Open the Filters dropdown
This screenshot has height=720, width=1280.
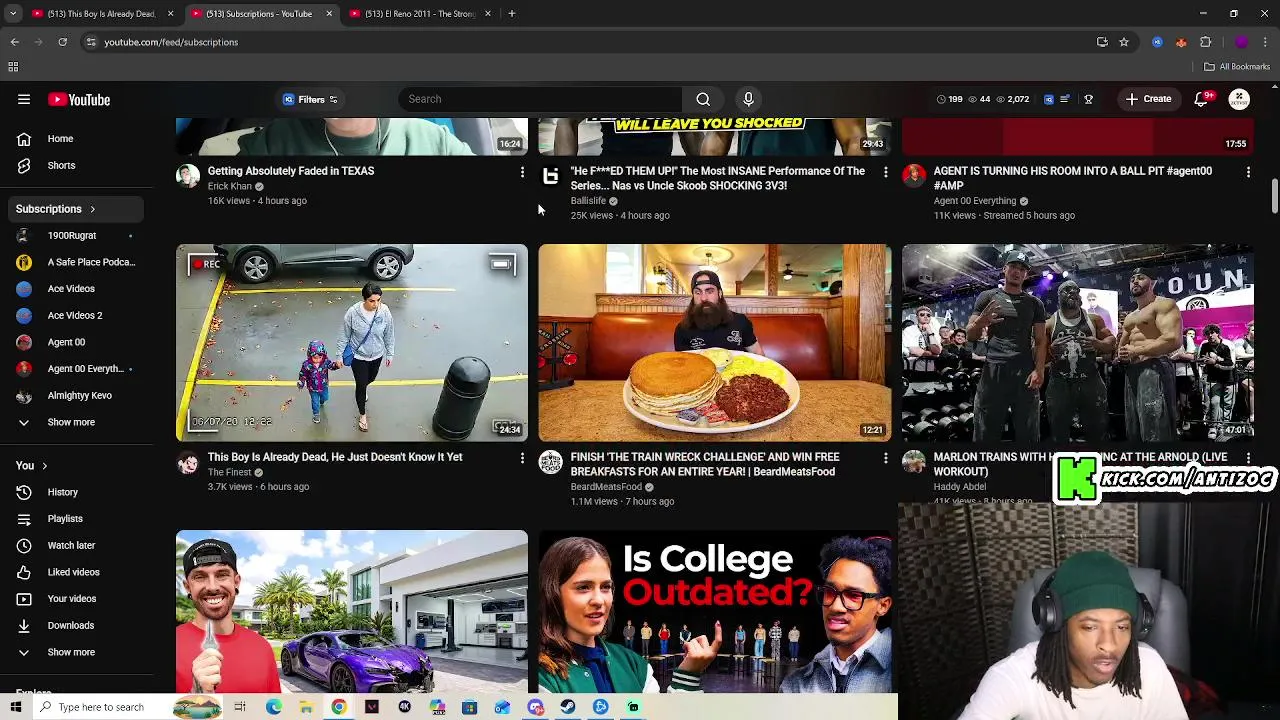[x=311, y=99]
